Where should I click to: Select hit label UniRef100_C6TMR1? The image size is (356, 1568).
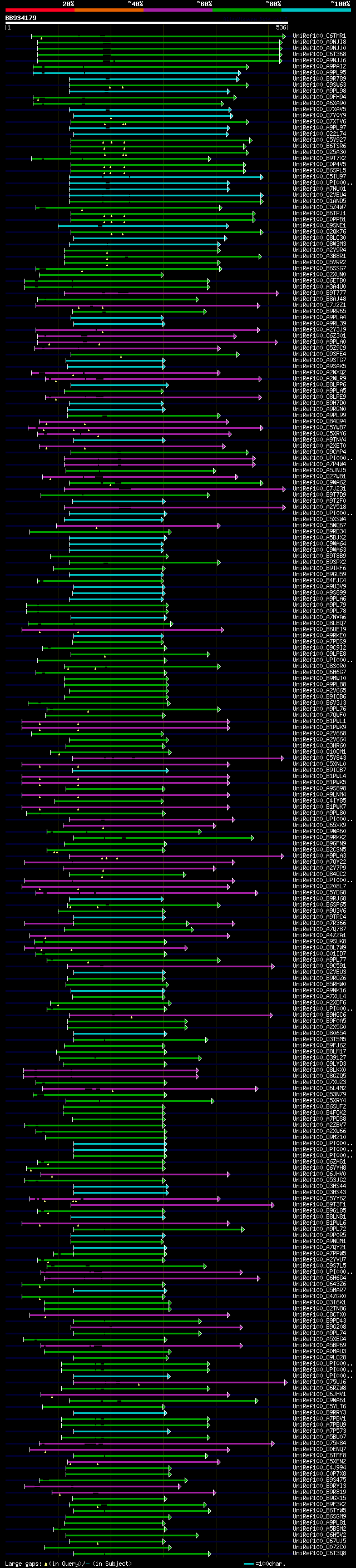pos(319,36)
